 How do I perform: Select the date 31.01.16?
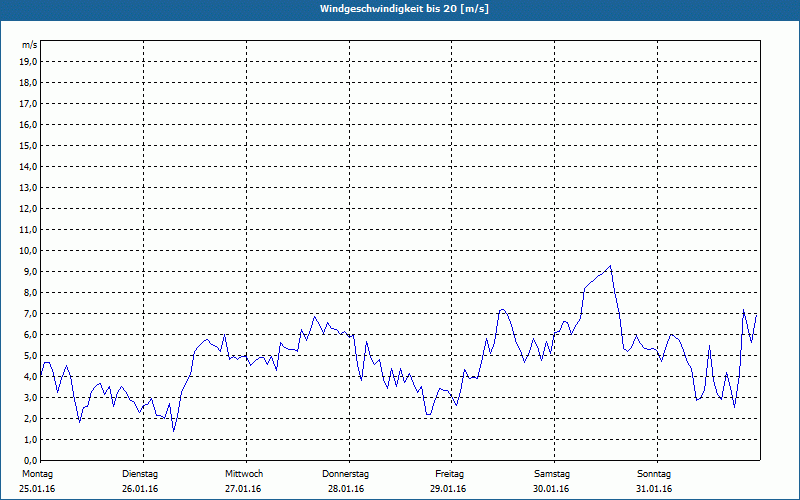[x=654, y=489]
